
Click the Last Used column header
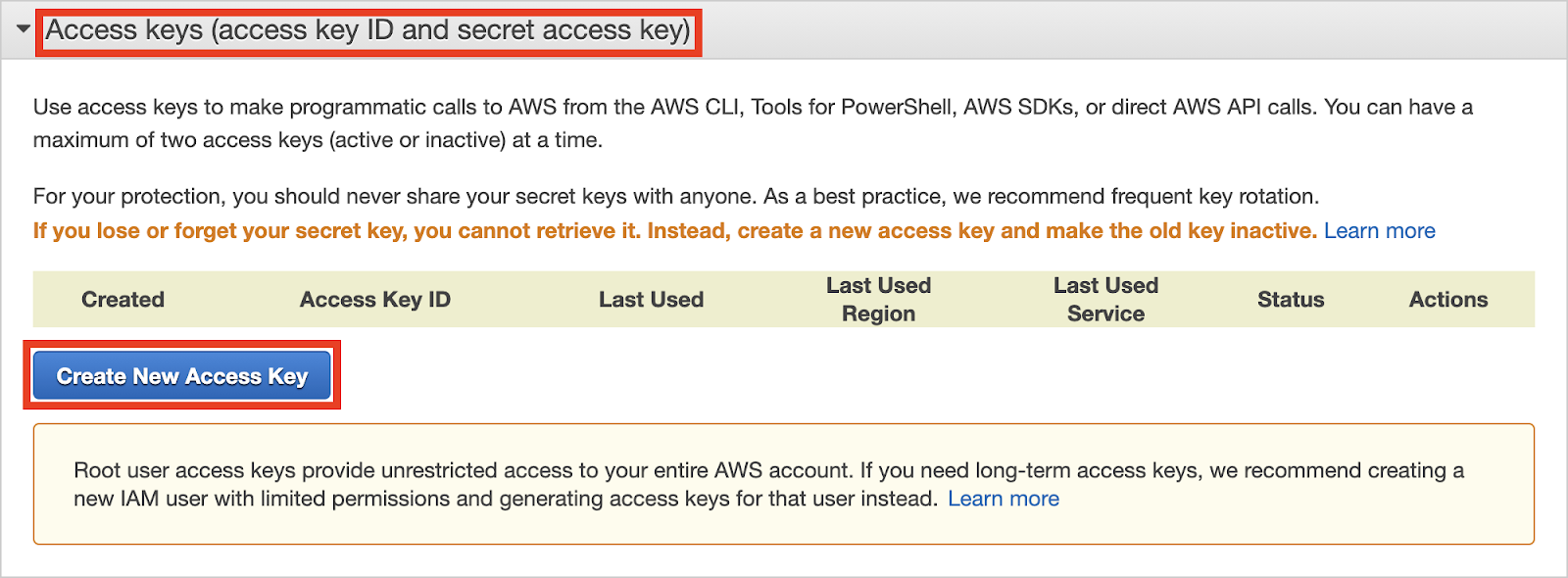[x=651, y=300]
